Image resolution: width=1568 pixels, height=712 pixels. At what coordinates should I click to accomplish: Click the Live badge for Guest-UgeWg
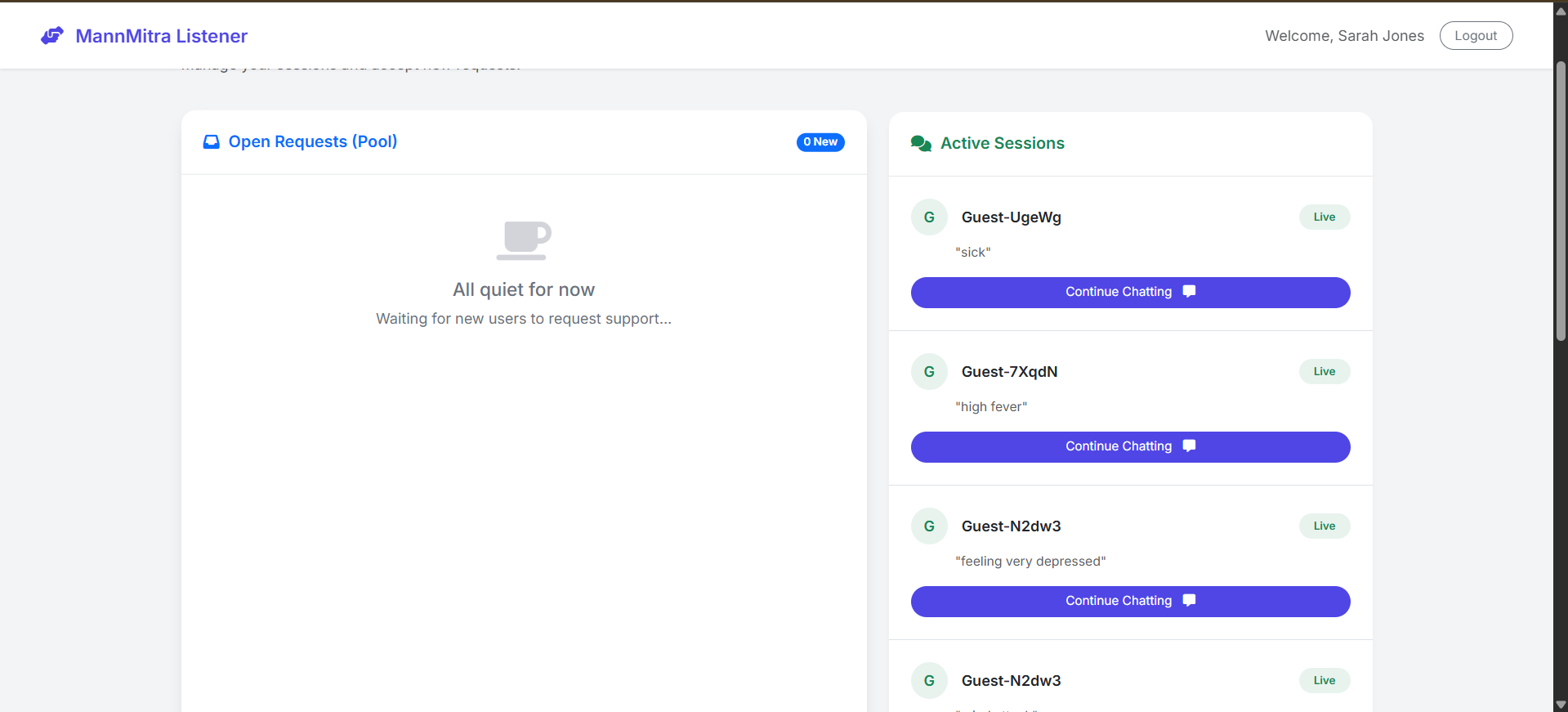[1324, 217]
